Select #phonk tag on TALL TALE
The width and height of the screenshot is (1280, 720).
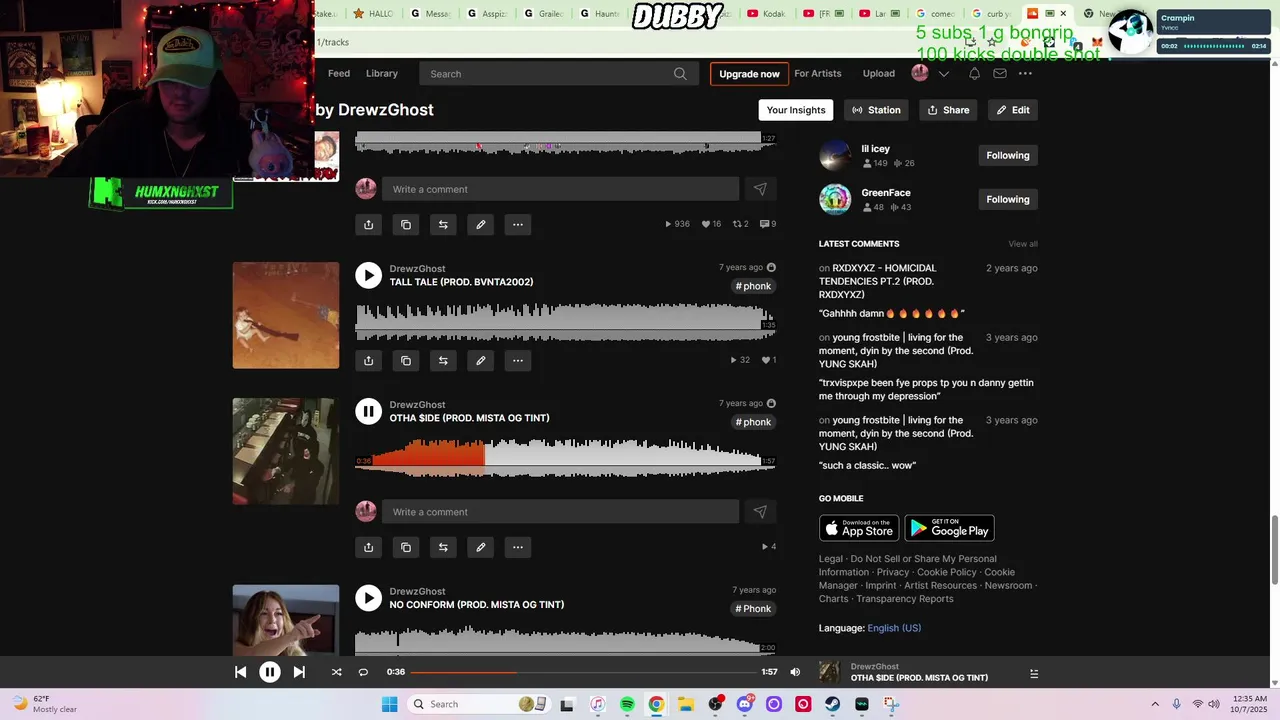pyautogui.click(x=753, y=286)
